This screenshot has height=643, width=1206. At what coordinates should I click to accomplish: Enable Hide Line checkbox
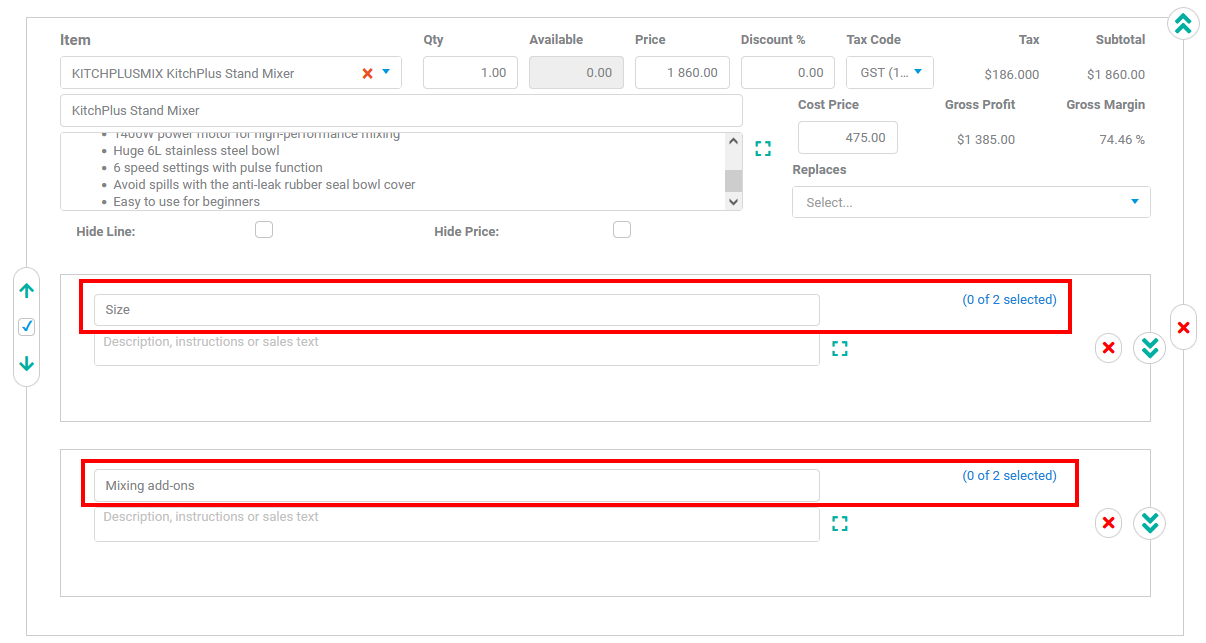pos(264,230)
